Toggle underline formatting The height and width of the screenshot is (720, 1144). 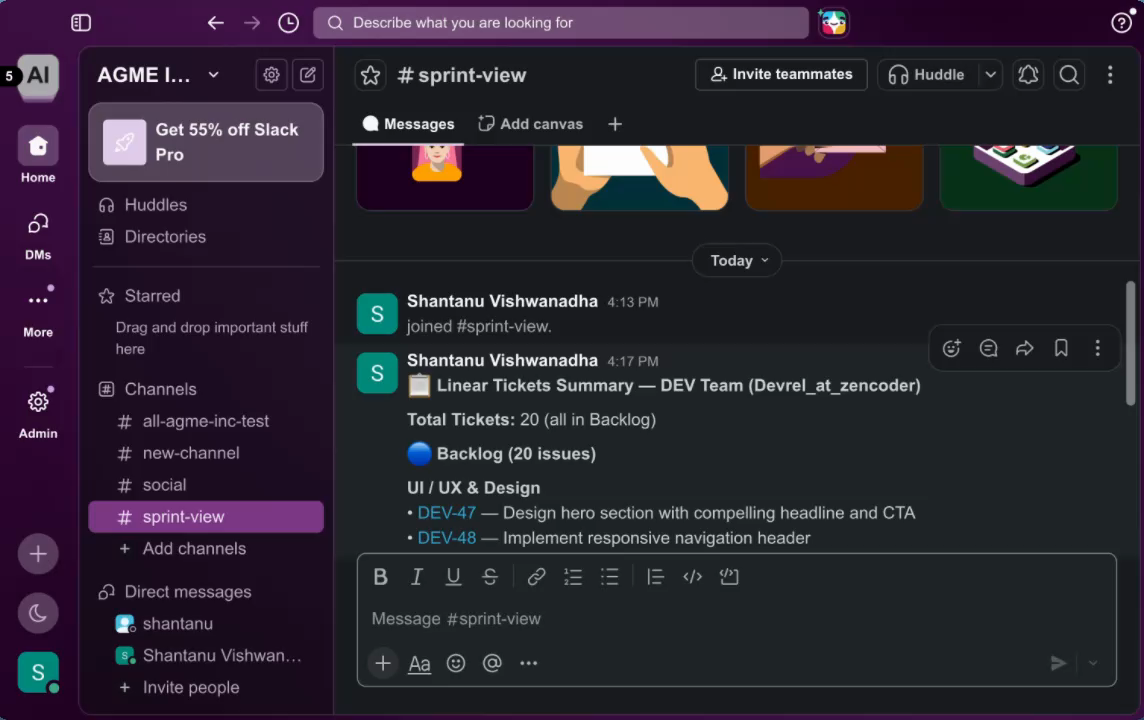453,577
